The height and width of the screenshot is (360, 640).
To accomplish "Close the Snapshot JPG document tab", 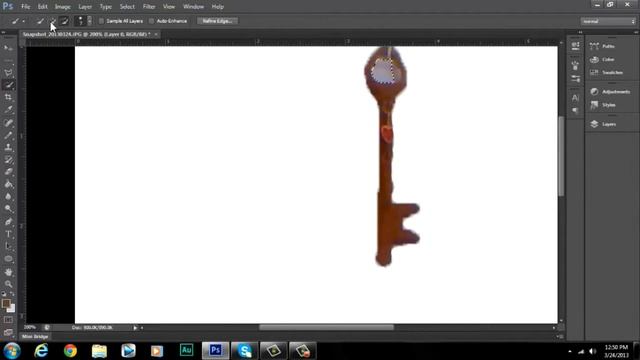I will tap(156, 34).
